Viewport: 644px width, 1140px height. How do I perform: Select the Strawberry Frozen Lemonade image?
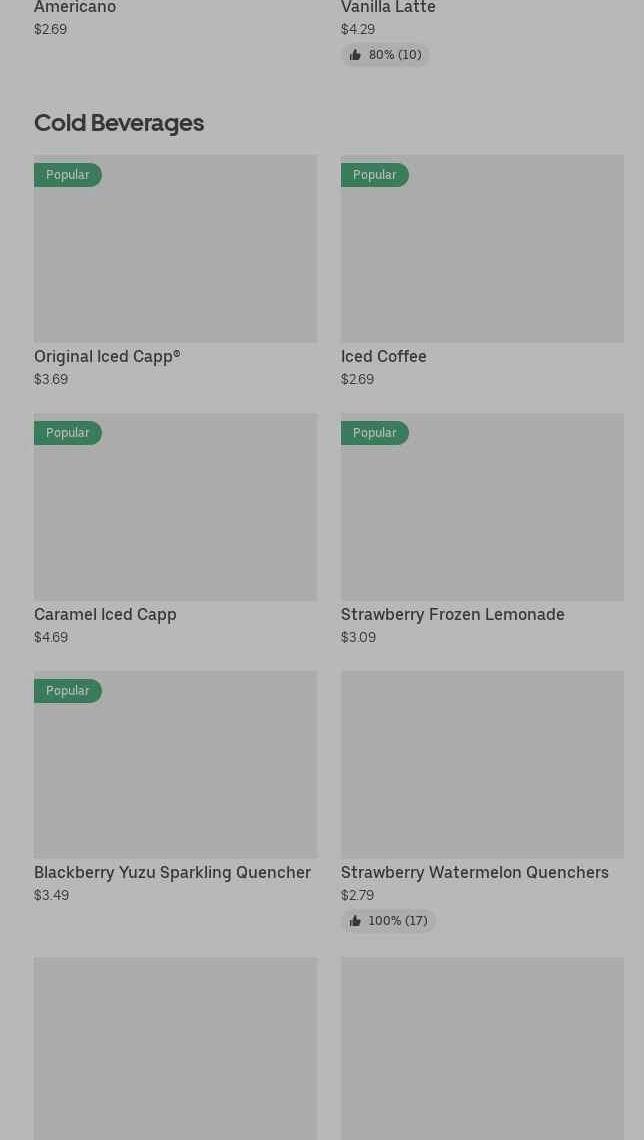[482, 518]
